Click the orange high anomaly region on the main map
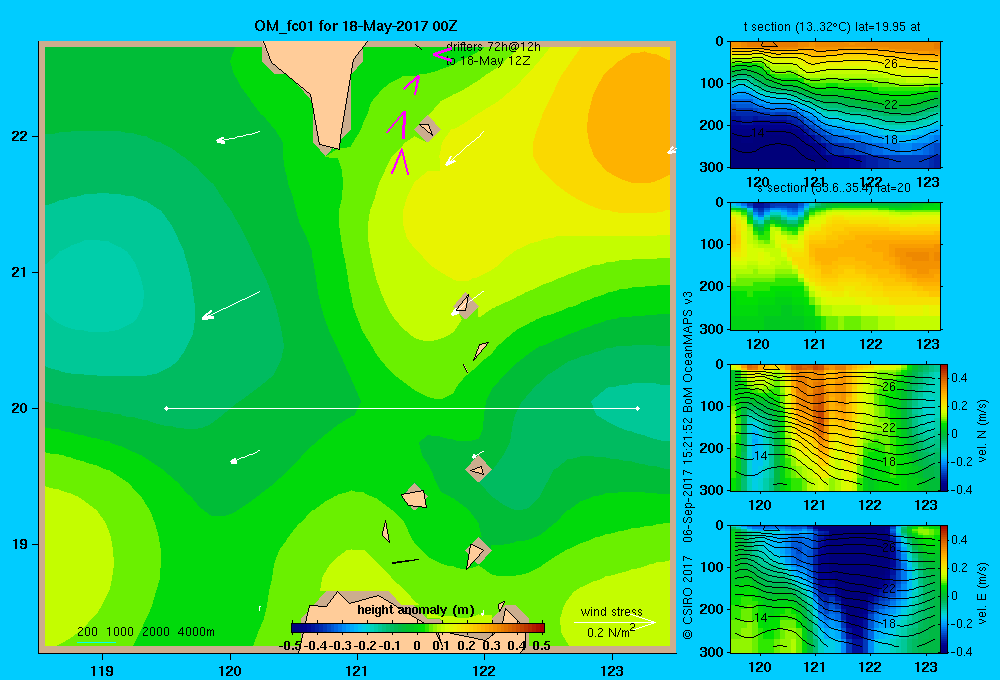This screenshot has width=1000, height=680. click(628, 118)
